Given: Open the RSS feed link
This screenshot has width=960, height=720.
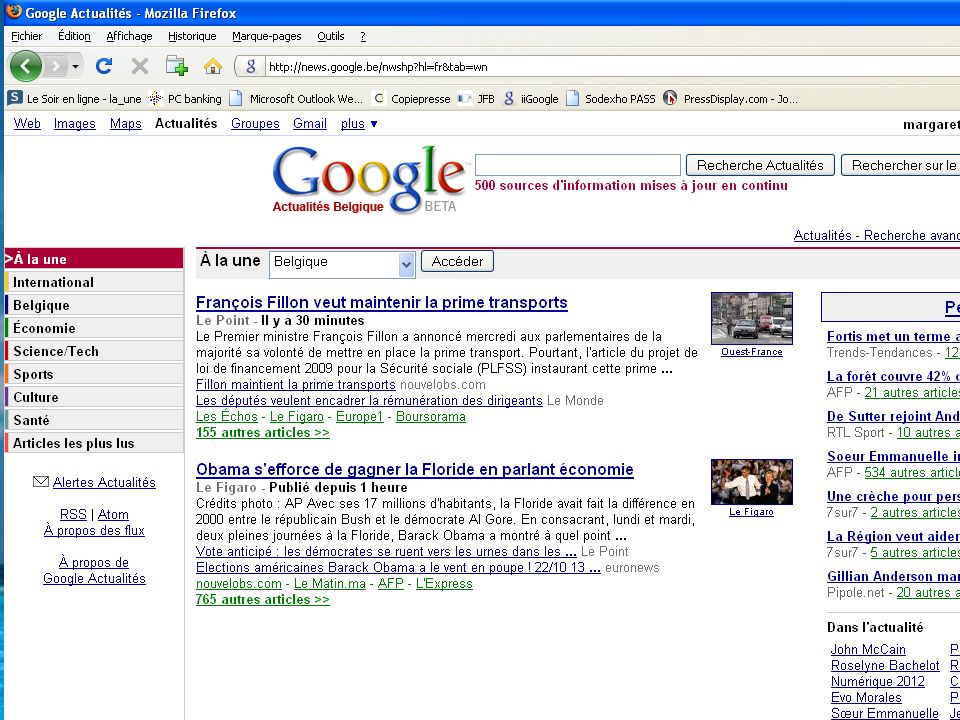Looking at the screenshot, I should pos(73,514).
